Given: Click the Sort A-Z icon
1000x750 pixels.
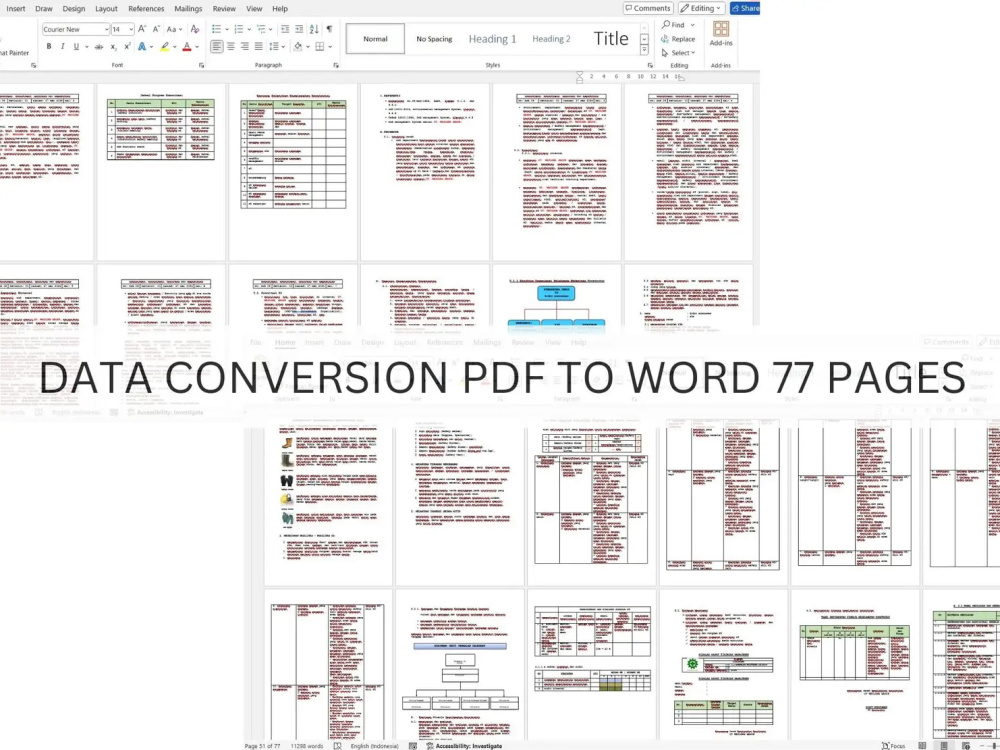Looking at the screenshot, I should 314,29.
